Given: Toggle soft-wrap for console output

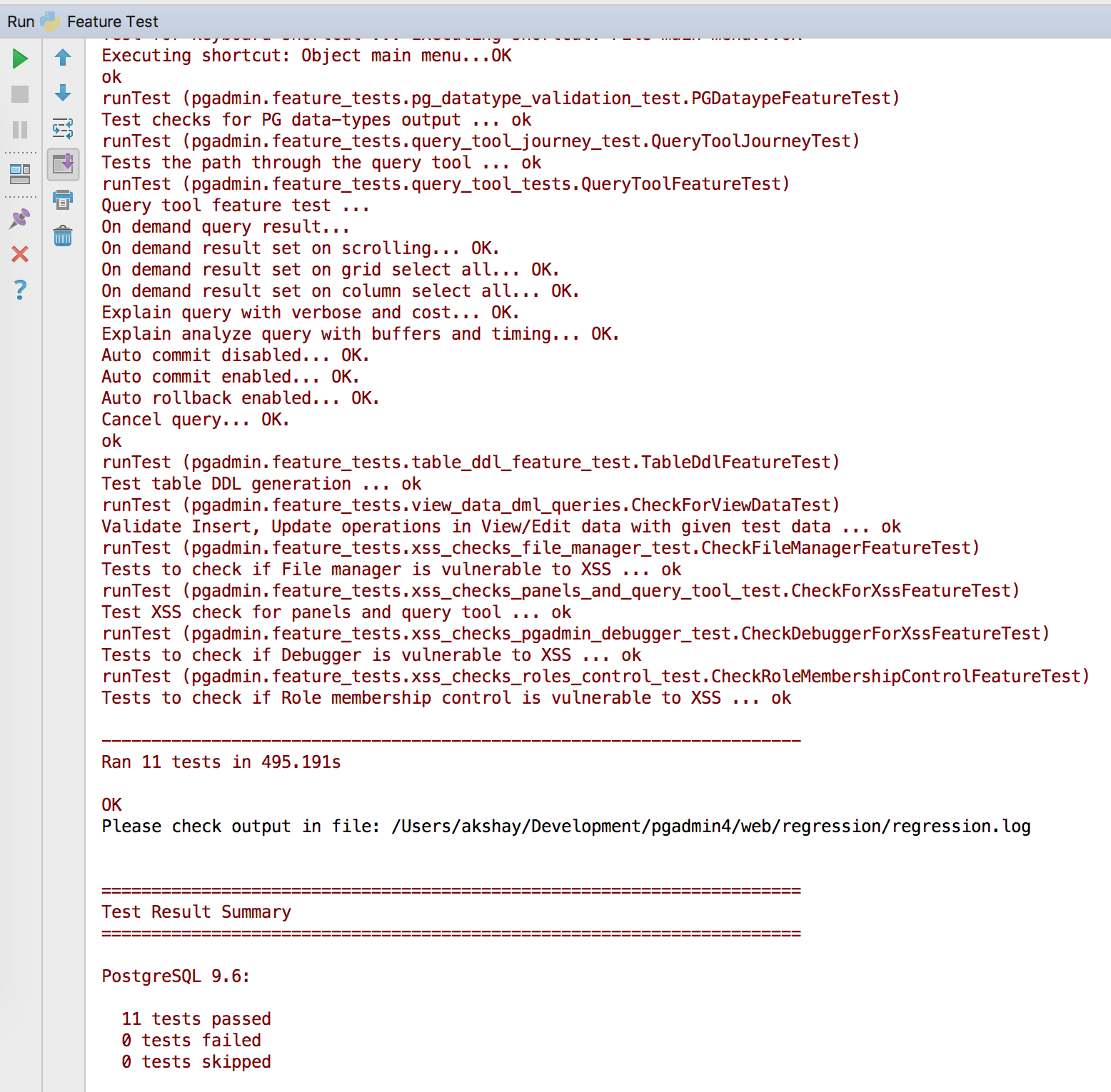Looking at the screenshot, I should pyautogui.click(x=63, y=128).
